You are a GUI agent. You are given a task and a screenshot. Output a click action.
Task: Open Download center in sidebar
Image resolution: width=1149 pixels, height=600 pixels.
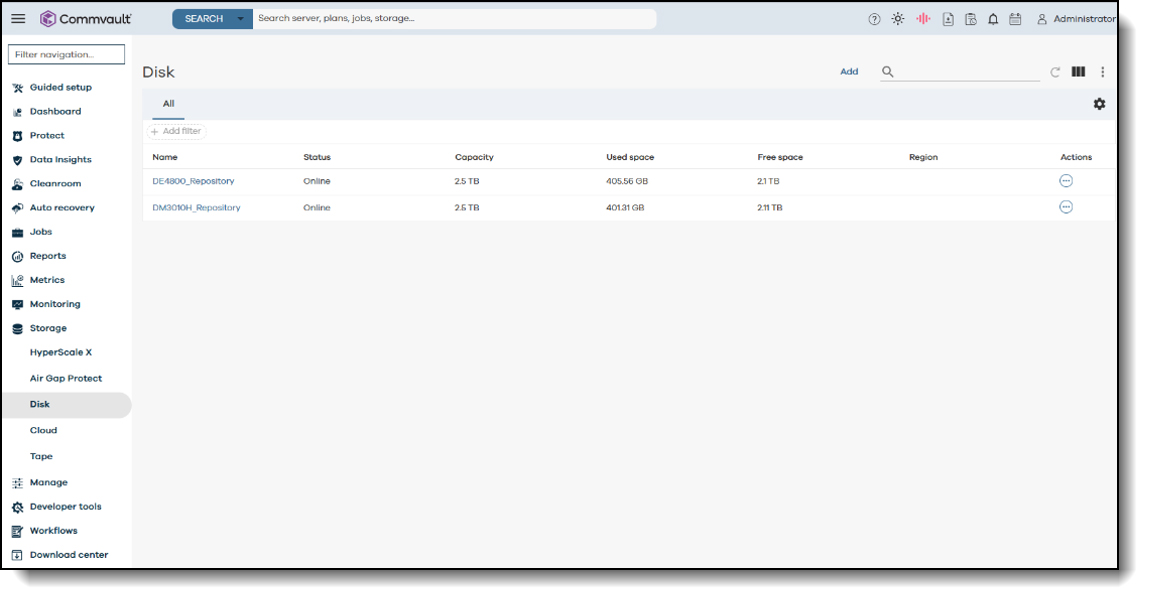click(69, 555)
